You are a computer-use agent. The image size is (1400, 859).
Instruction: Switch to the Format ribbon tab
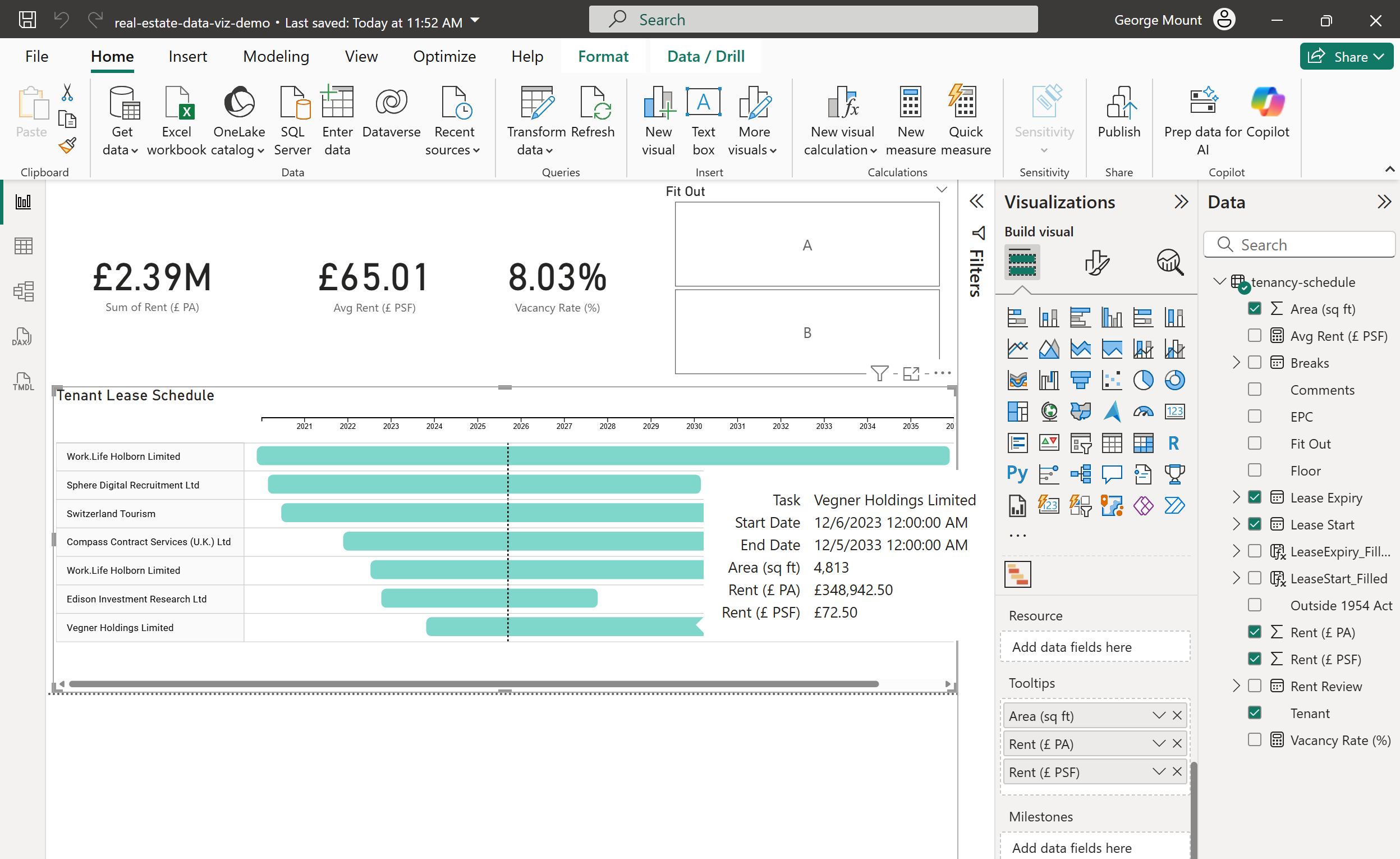(x=603, y=56)
